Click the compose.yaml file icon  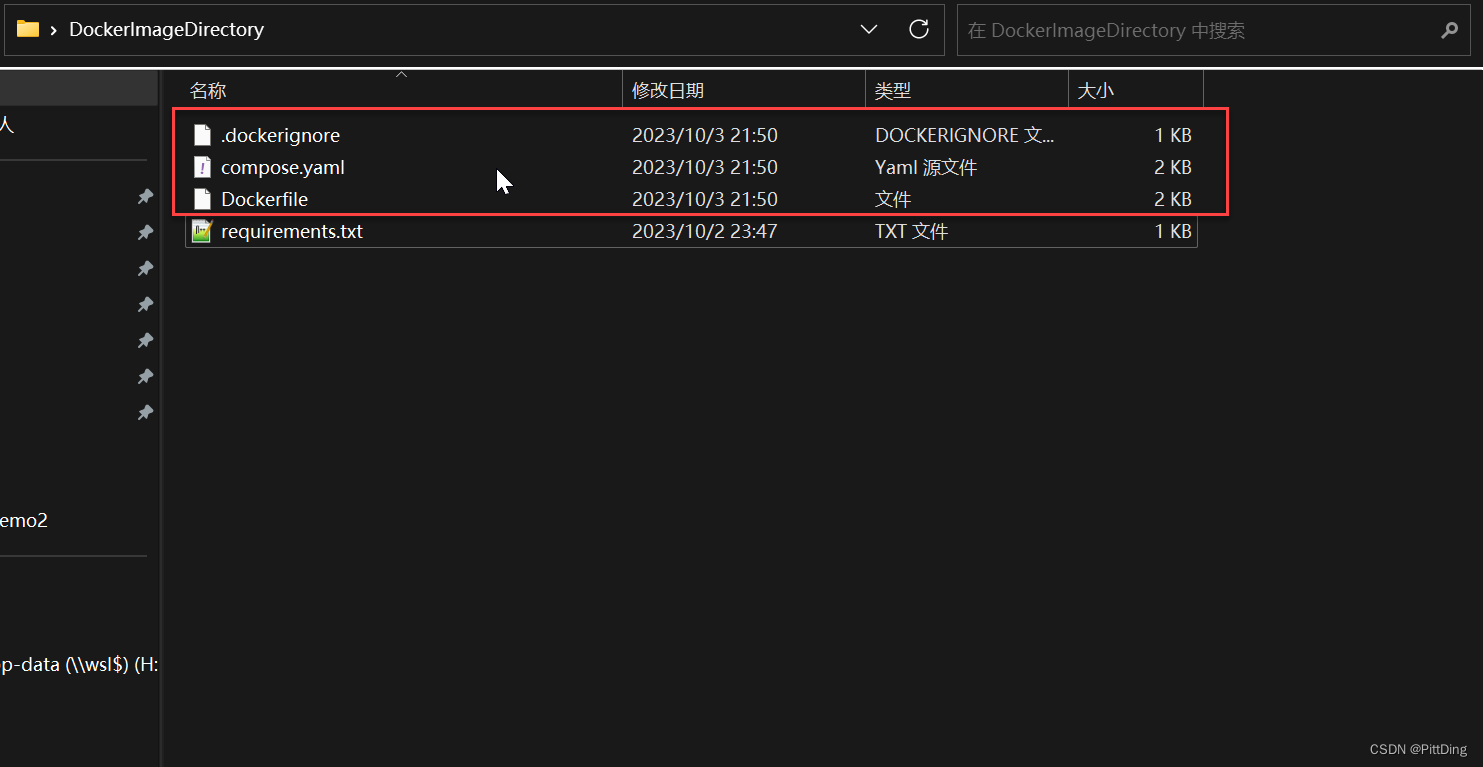pos(202,167)
